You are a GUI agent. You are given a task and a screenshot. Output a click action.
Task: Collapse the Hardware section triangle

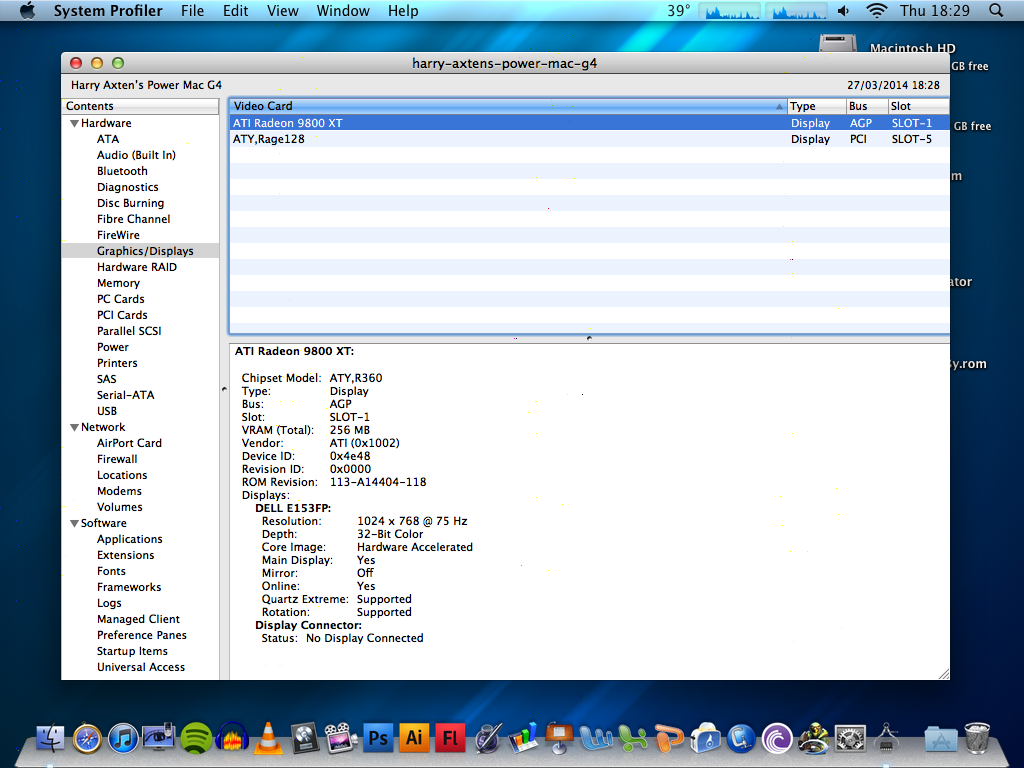(74, 123)
